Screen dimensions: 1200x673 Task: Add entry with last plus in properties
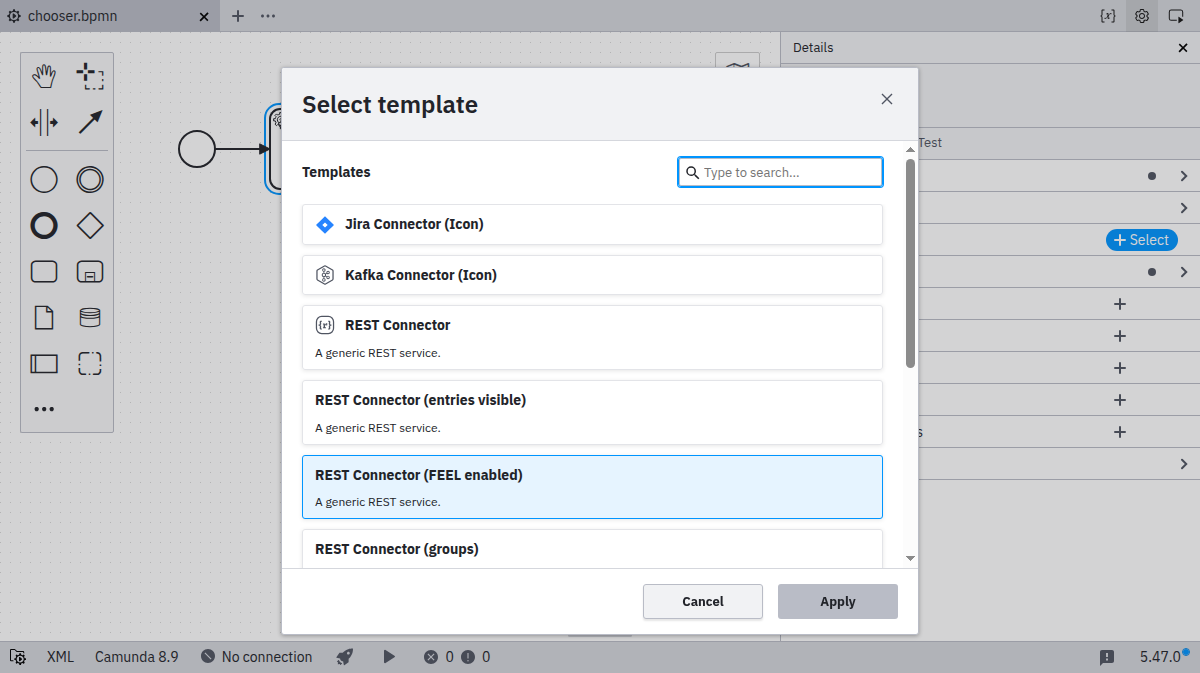click(1120, 432)
